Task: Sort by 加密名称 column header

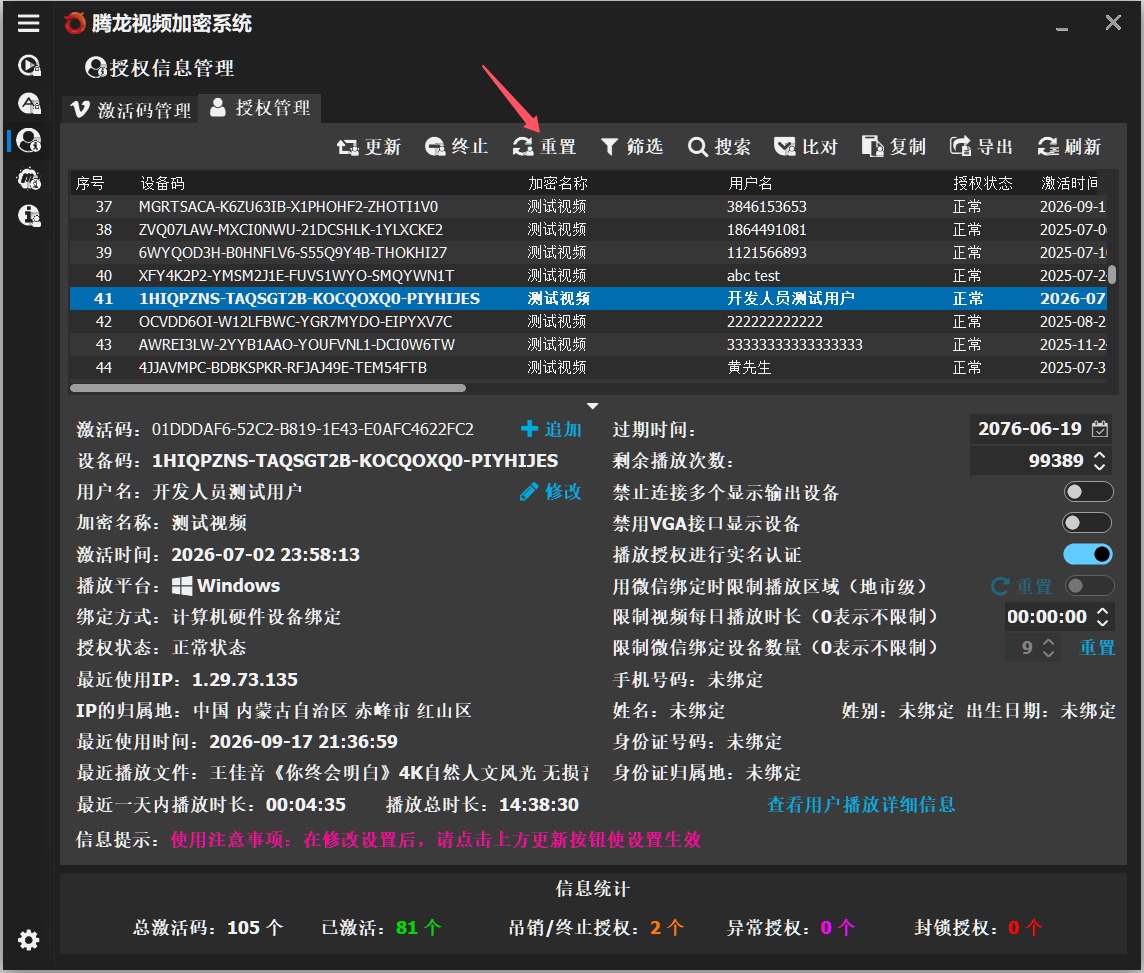Action: [x=557, y=183]
